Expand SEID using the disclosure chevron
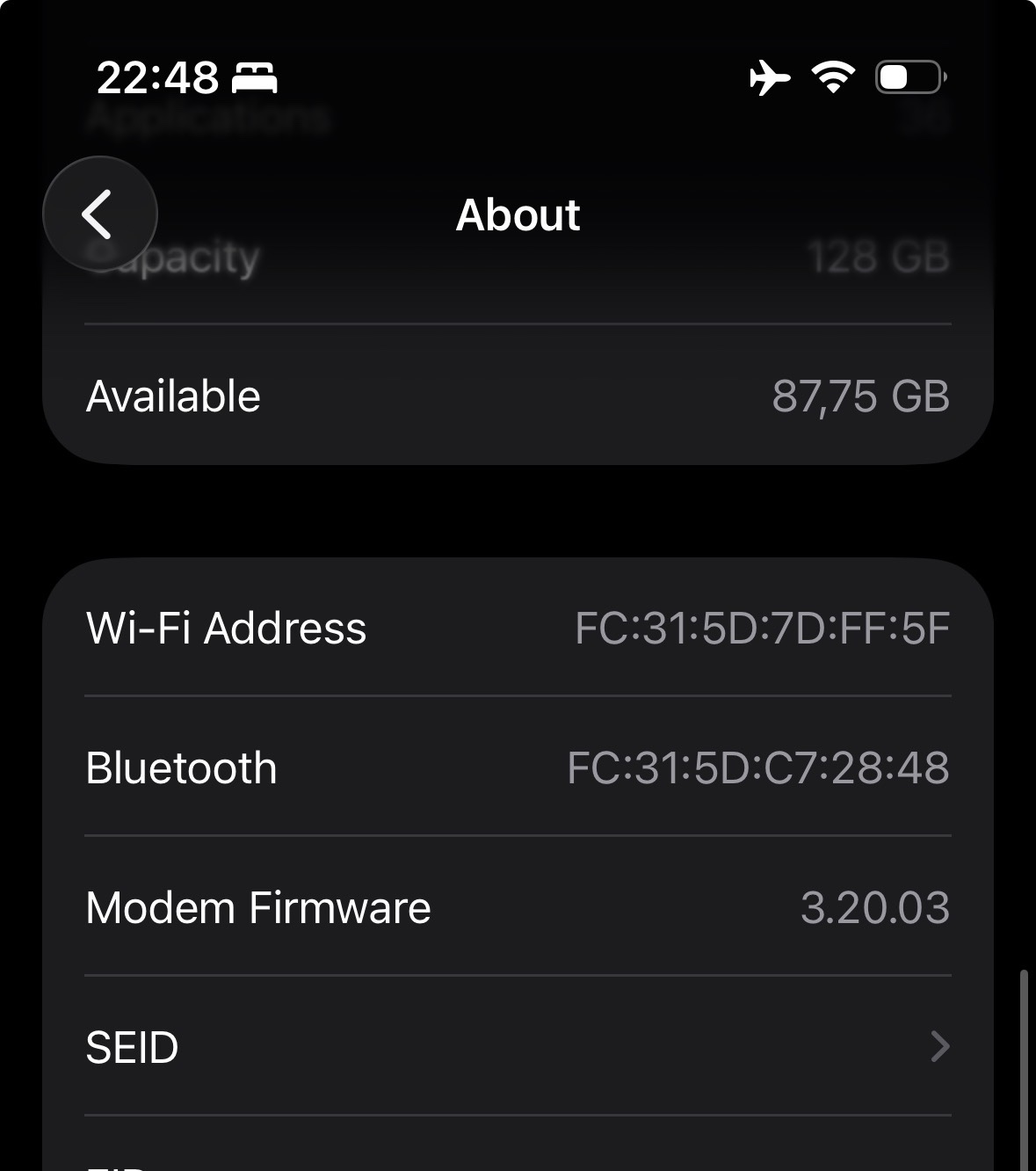This screenshot has width=1036, height=1171. tap(939, 1046)
